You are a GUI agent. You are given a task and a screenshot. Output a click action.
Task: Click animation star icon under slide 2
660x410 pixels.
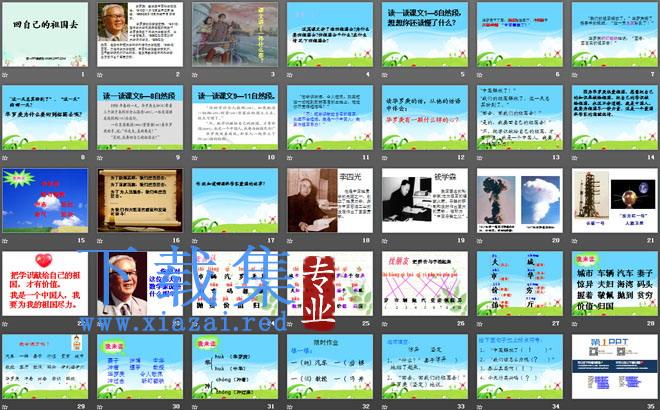click(100, 75)
